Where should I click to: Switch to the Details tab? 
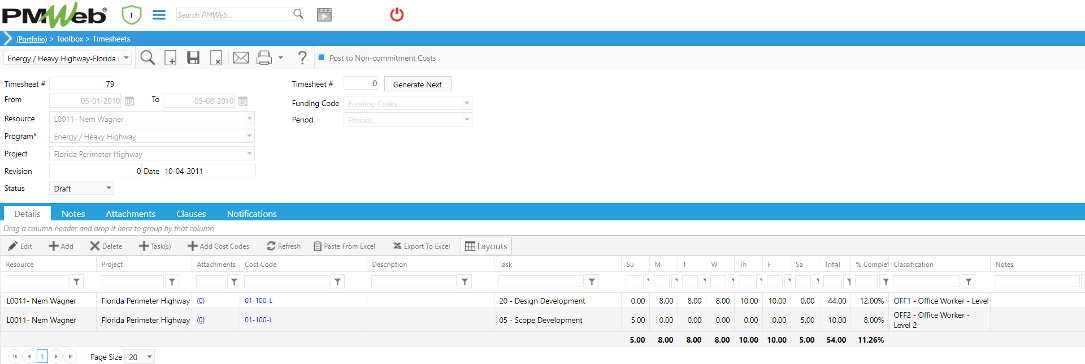coord(28,214)
